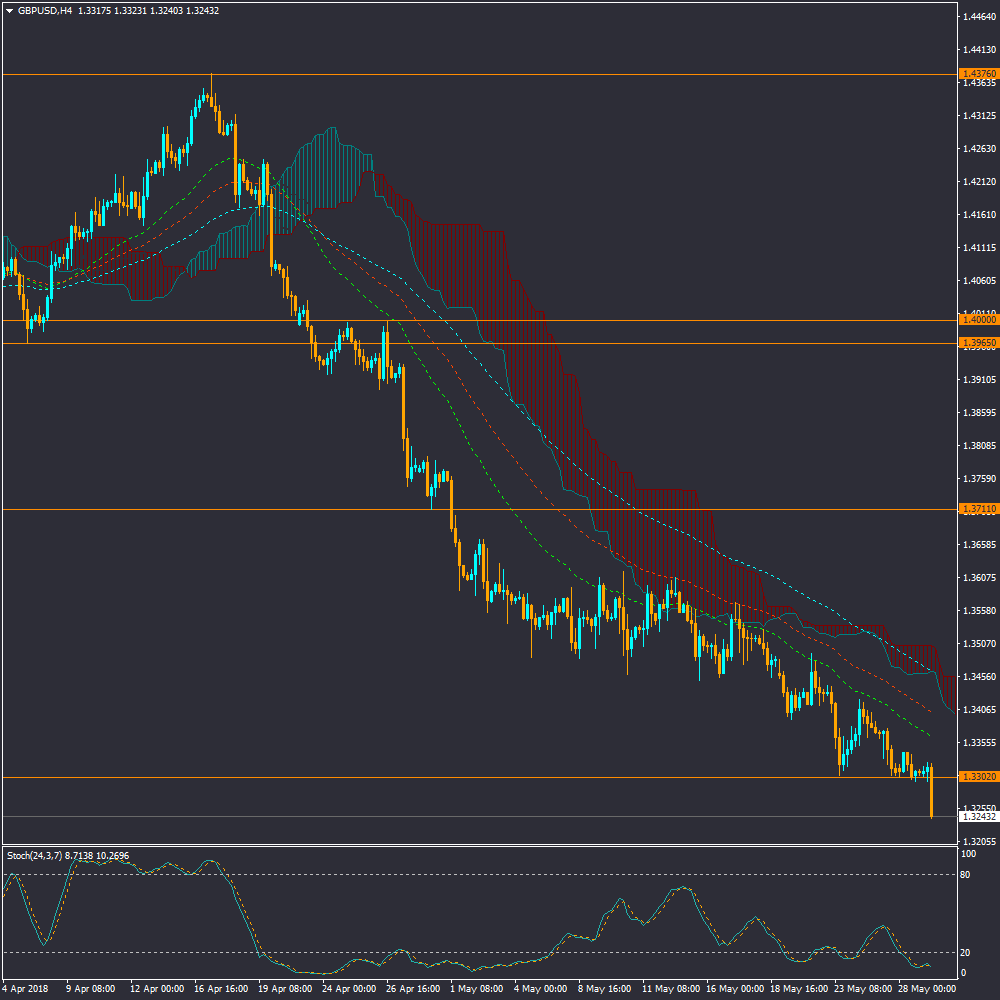Click the 28 May 00:00 time label
This screenshot has height=1000, width=1000.
tap(924, 988)
